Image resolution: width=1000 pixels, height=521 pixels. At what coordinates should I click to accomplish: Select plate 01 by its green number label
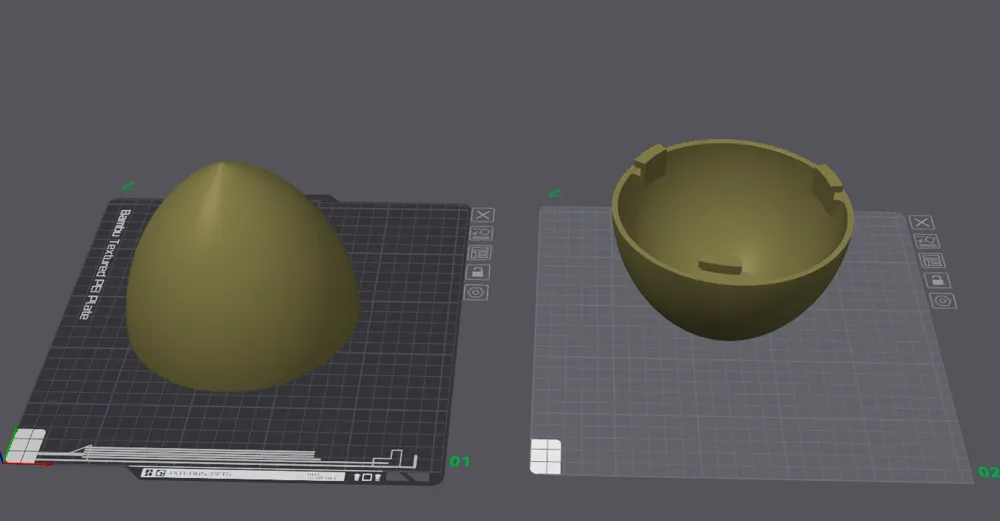pos(460,461)
